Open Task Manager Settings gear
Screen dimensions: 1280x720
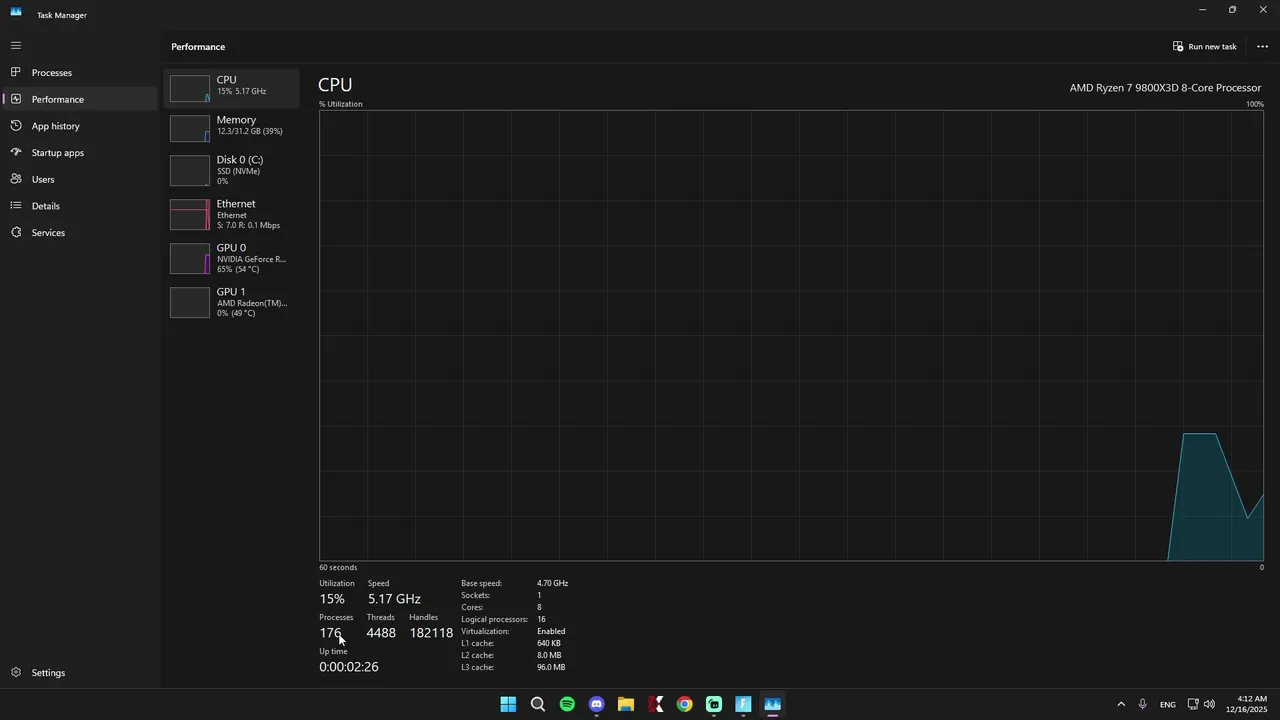[15, 673]
